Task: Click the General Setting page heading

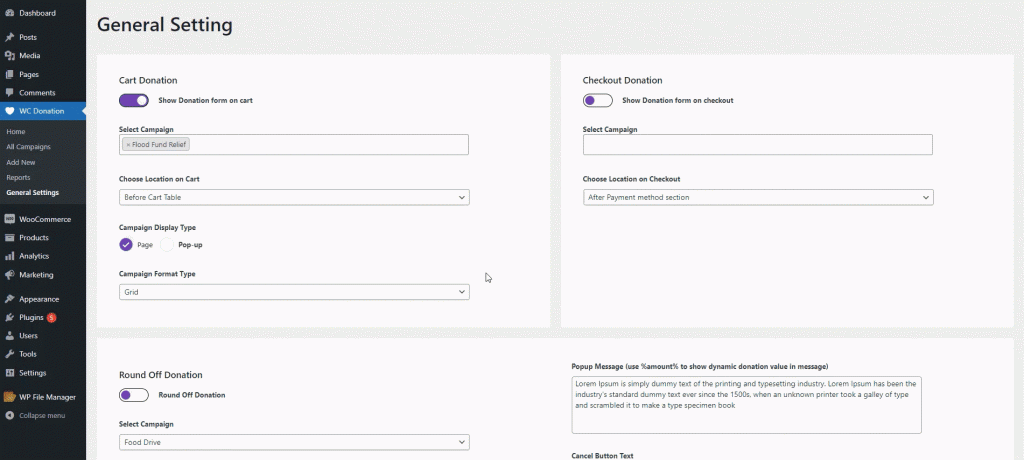Action: coord(165,25)
